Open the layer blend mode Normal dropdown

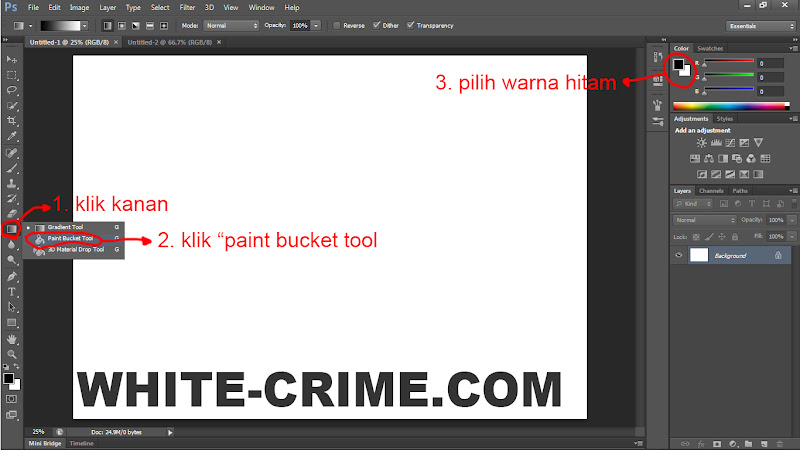coord(705,220)
